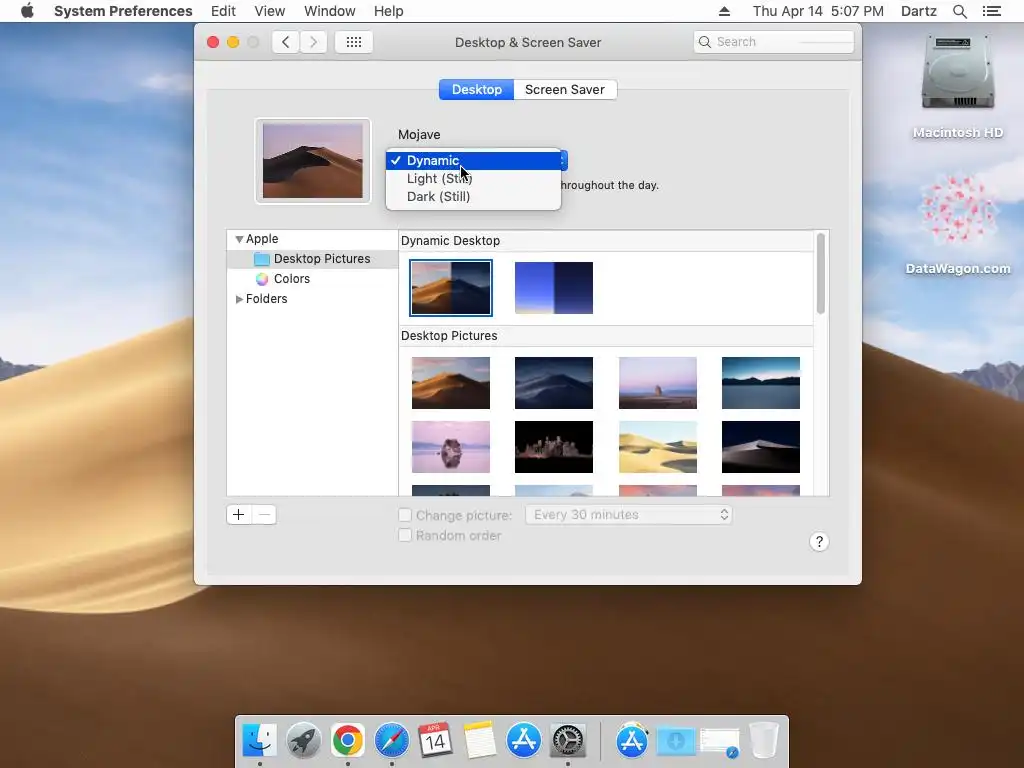
Task: Open the minimized window thumbnail in the Dock
Action: 720,742
